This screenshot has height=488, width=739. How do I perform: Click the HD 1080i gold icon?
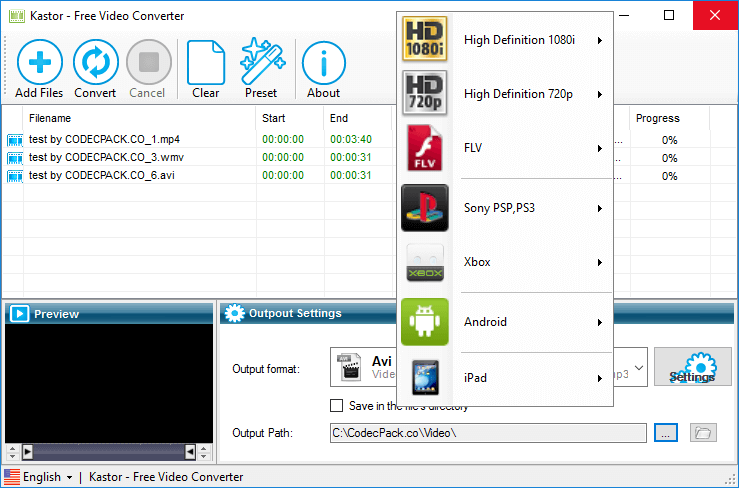point(425,39)
